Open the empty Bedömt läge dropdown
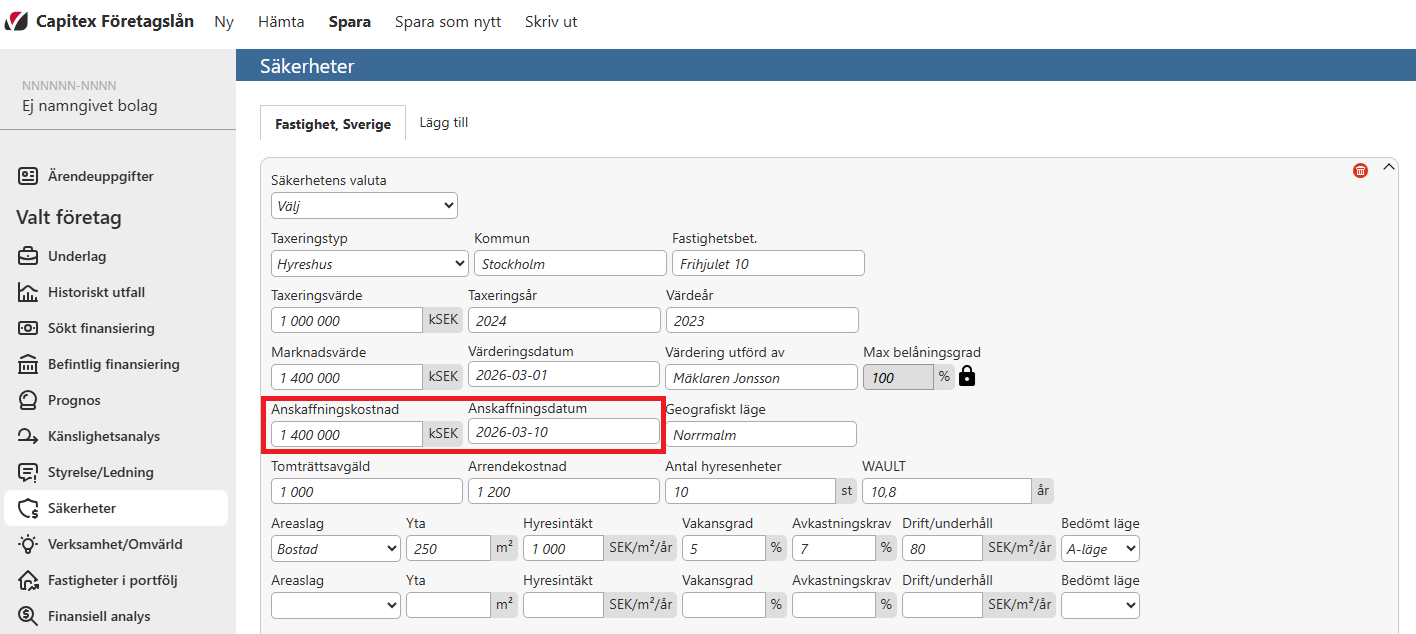The width and height of the screenshot is (1416, 634). coord(1100,604)
